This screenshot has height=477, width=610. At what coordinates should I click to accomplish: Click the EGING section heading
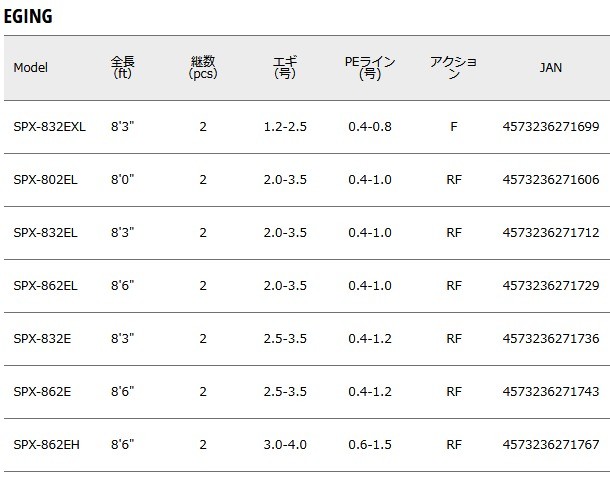coord(28,16)
